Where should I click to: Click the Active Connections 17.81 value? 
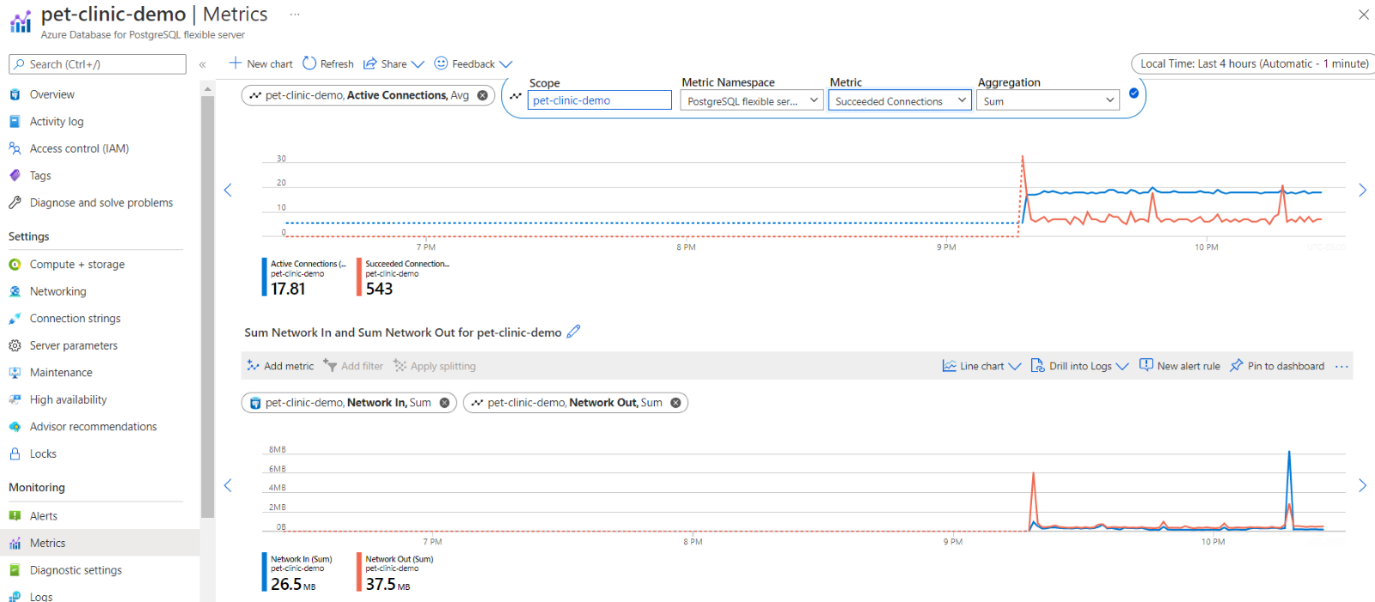click(x=288, y=288)
